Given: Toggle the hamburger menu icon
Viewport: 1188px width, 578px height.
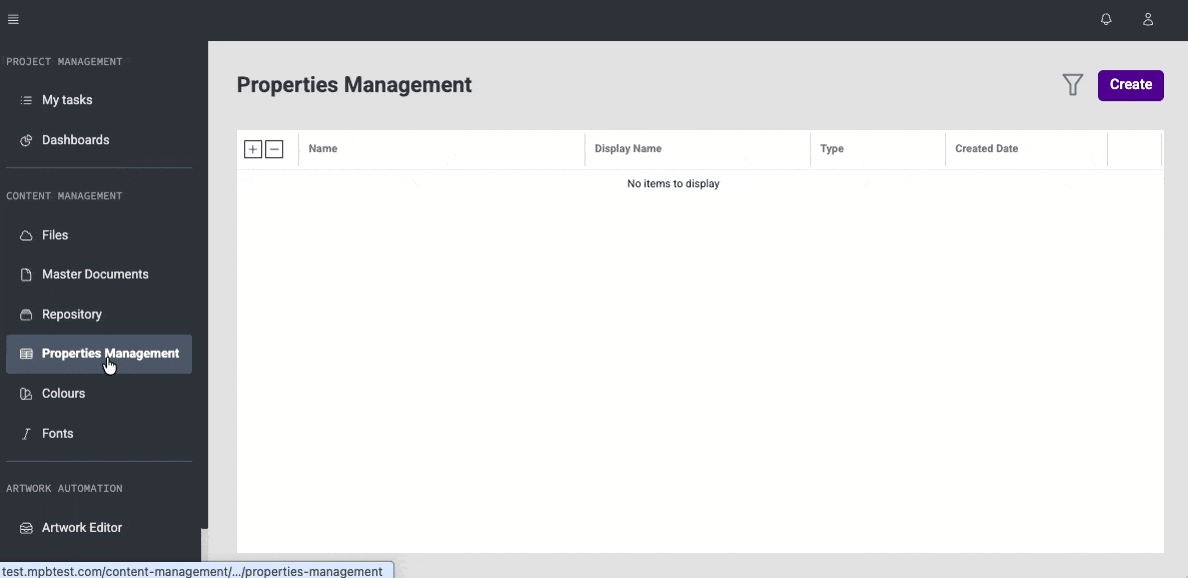Looking at the screenshot, I should pos(13,20).
